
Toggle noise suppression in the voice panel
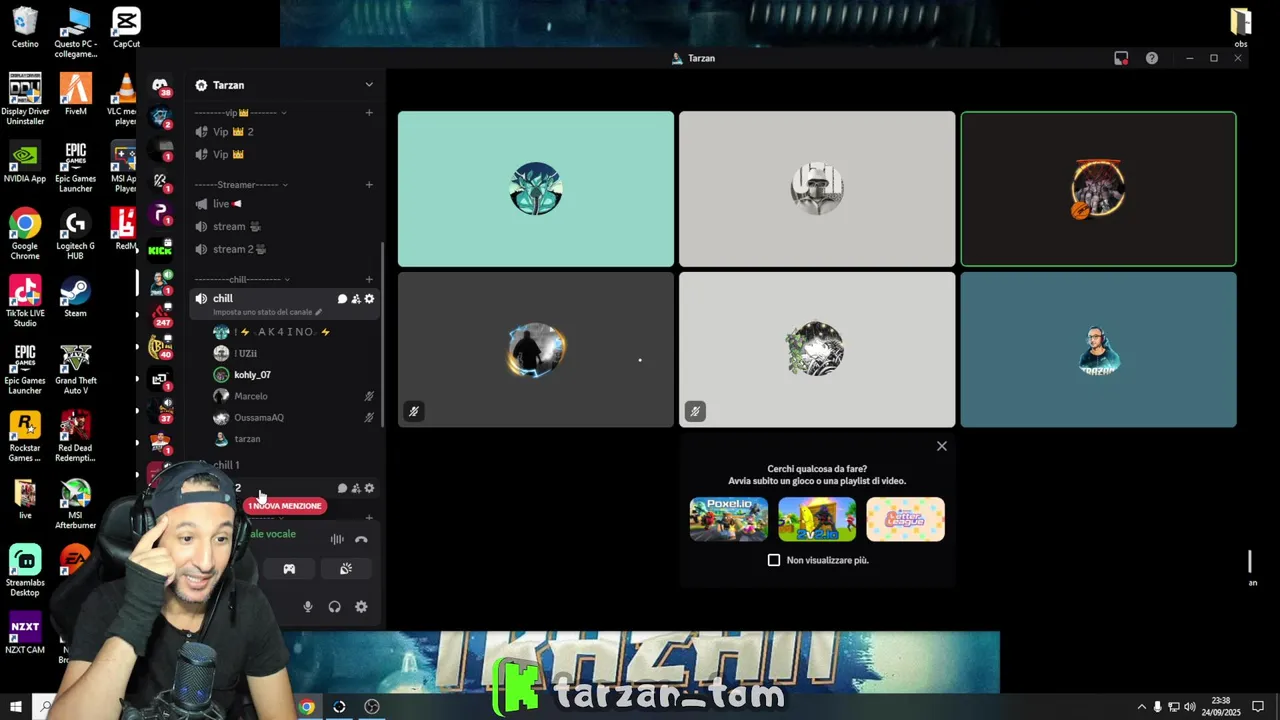pos(337,540)
